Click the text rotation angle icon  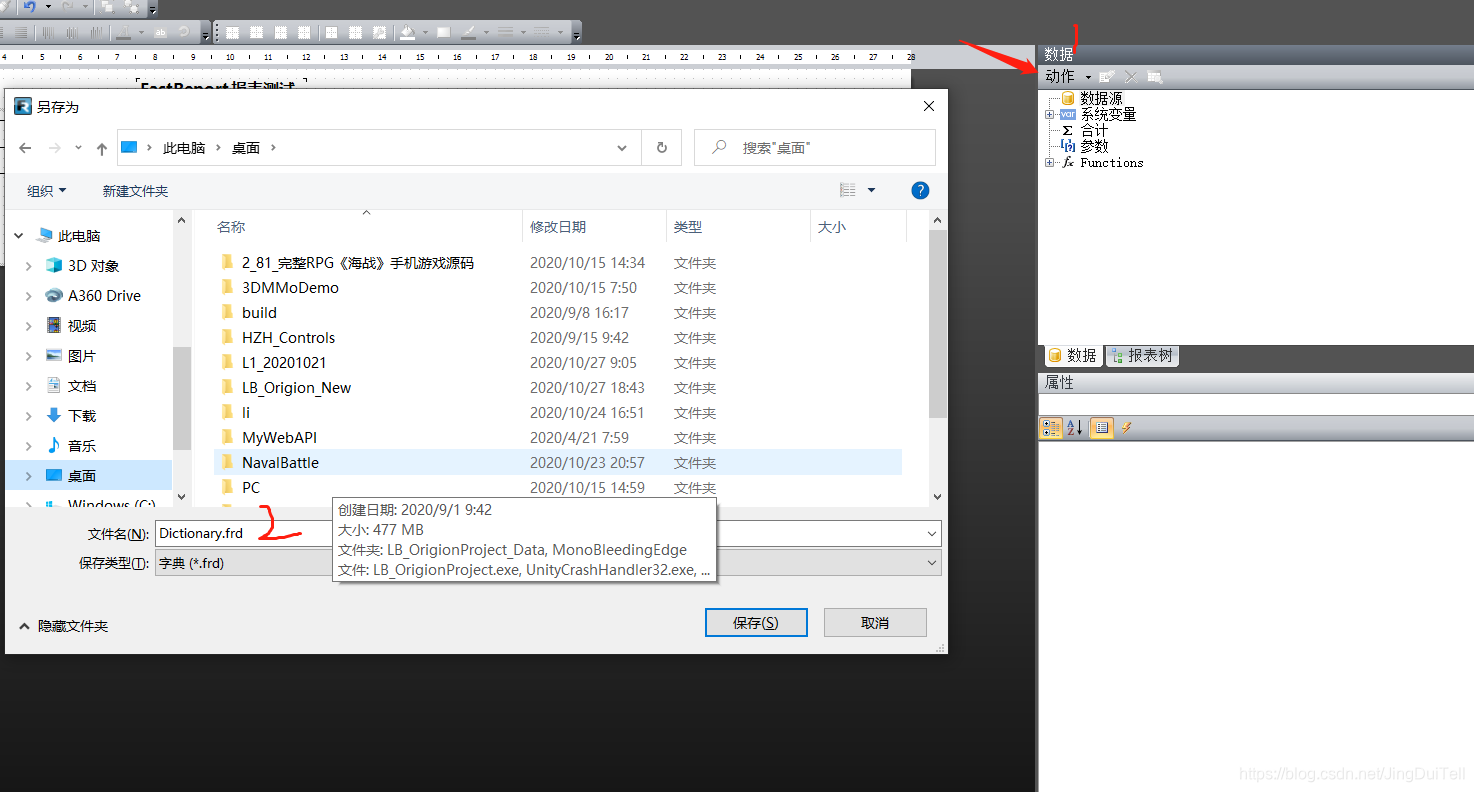coord(184,32)
